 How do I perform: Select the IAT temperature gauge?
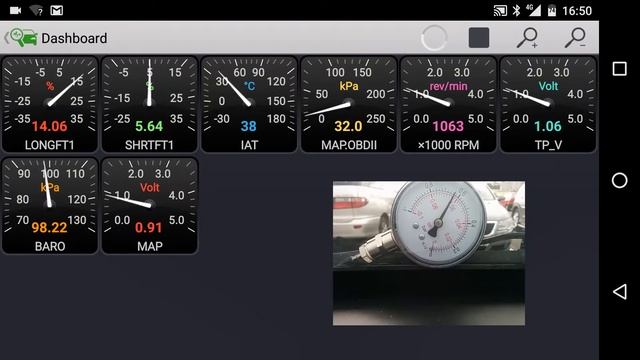click(x=249, y=104)
